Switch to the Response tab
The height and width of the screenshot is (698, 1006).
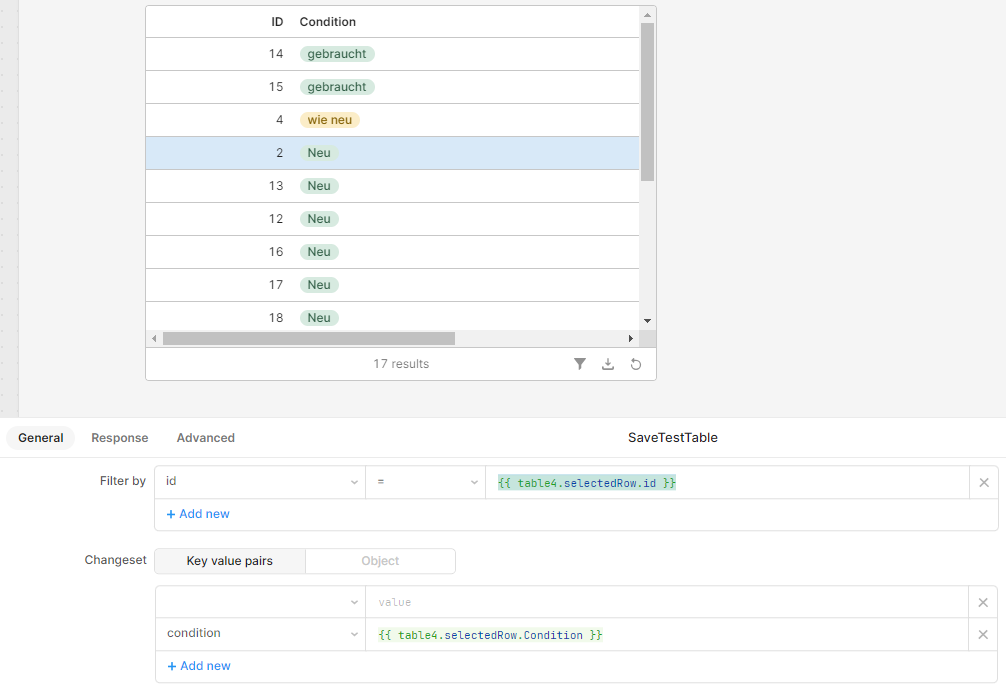click(x=119, y=438)
